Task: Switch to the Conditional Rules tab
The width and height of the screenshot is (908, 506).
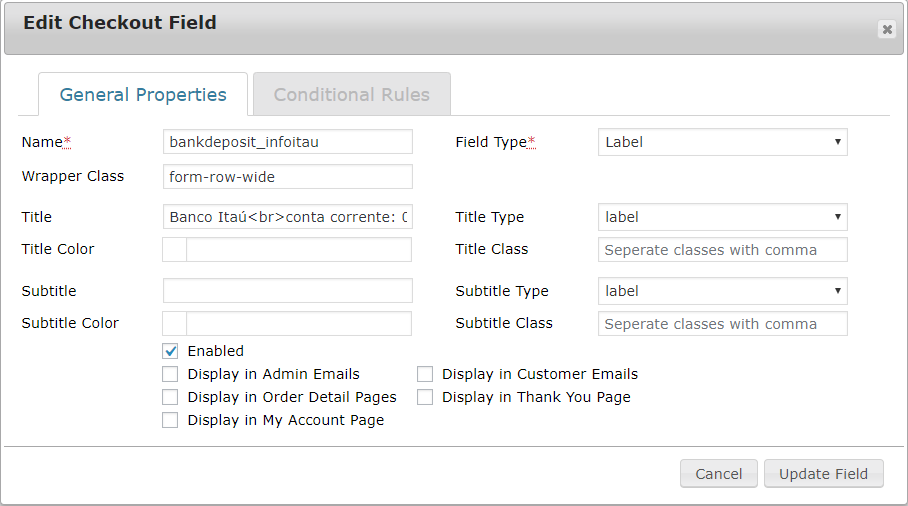Action: (x=351, y=95)
